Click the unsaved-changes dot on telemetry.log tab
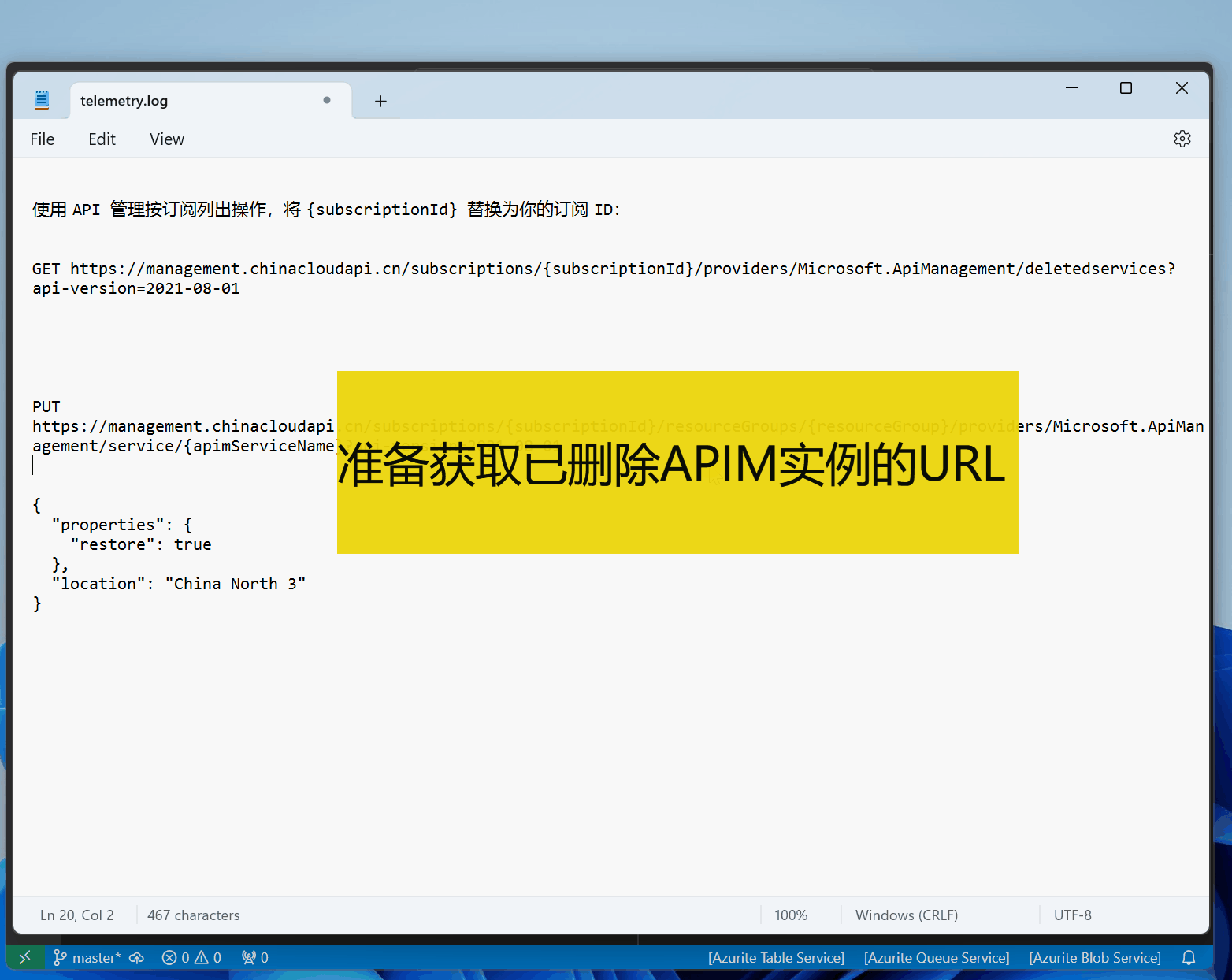This screenshot has width=1232, height=980. pyautogui.click(x=327, y=100)
